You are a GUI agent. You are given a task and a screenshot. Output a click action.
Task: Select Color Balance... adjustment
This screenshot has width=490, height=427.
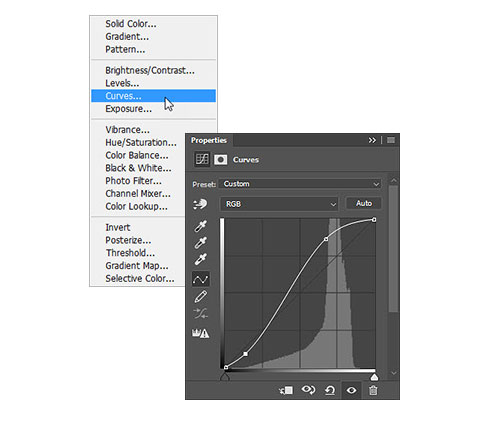tap(138, 155)
